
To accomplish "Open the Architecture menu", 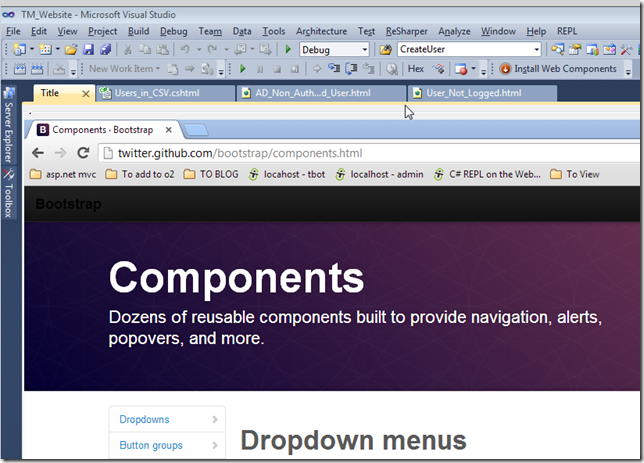I will pos(321,31).
